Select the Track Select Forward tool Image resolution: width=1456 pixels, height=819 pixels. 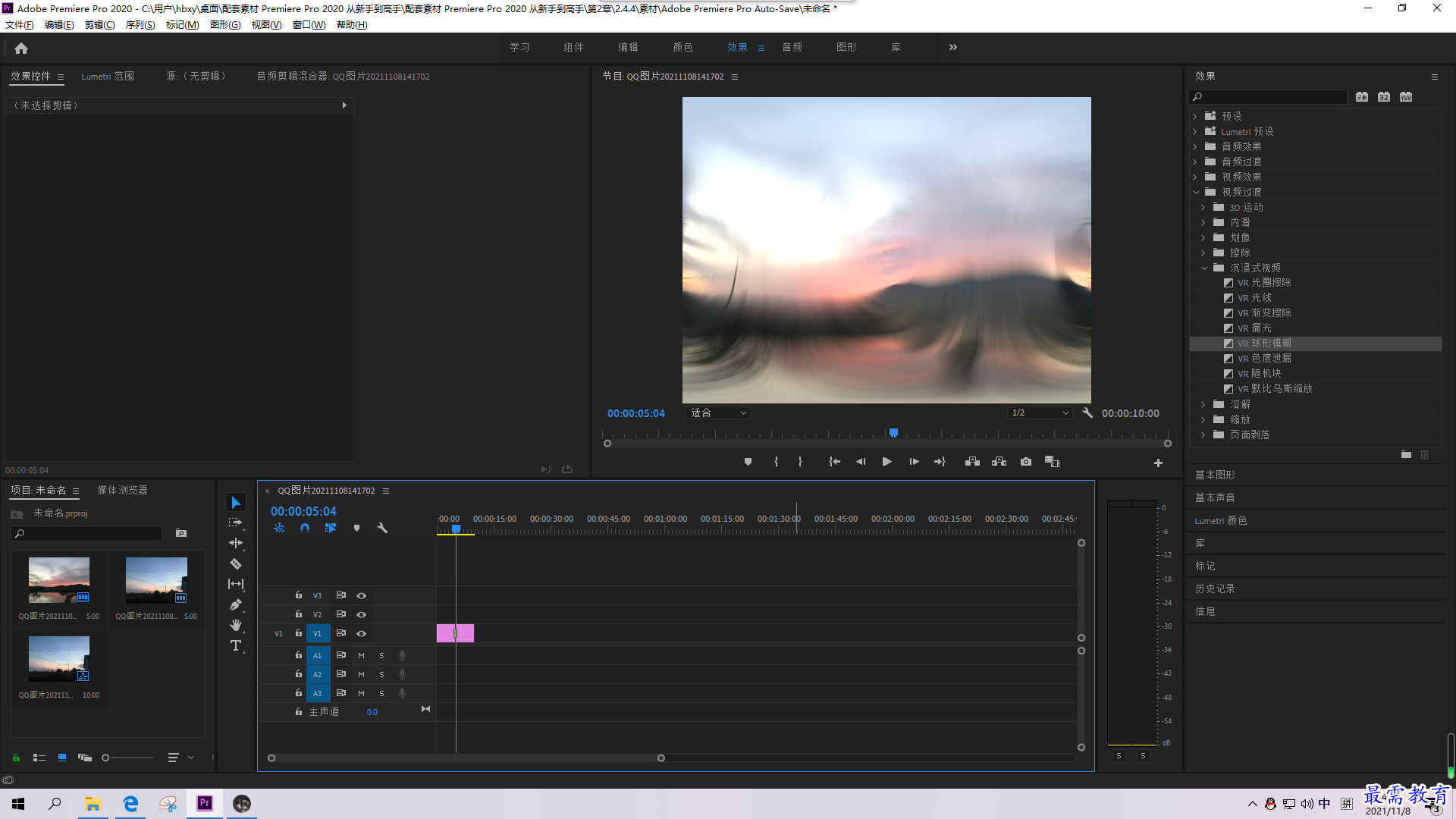[236, 522]
